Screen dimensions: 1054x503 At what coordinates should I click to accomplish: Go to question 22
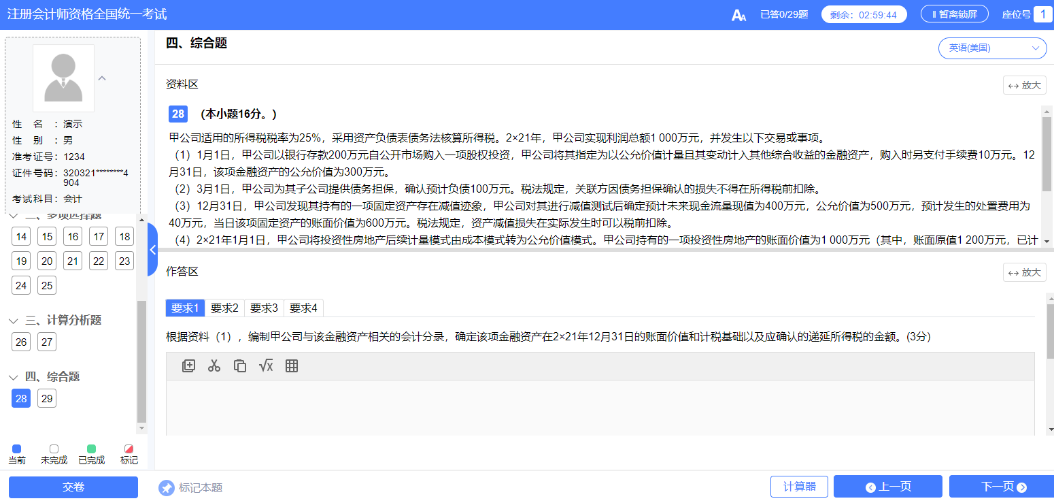pos(98,261)
